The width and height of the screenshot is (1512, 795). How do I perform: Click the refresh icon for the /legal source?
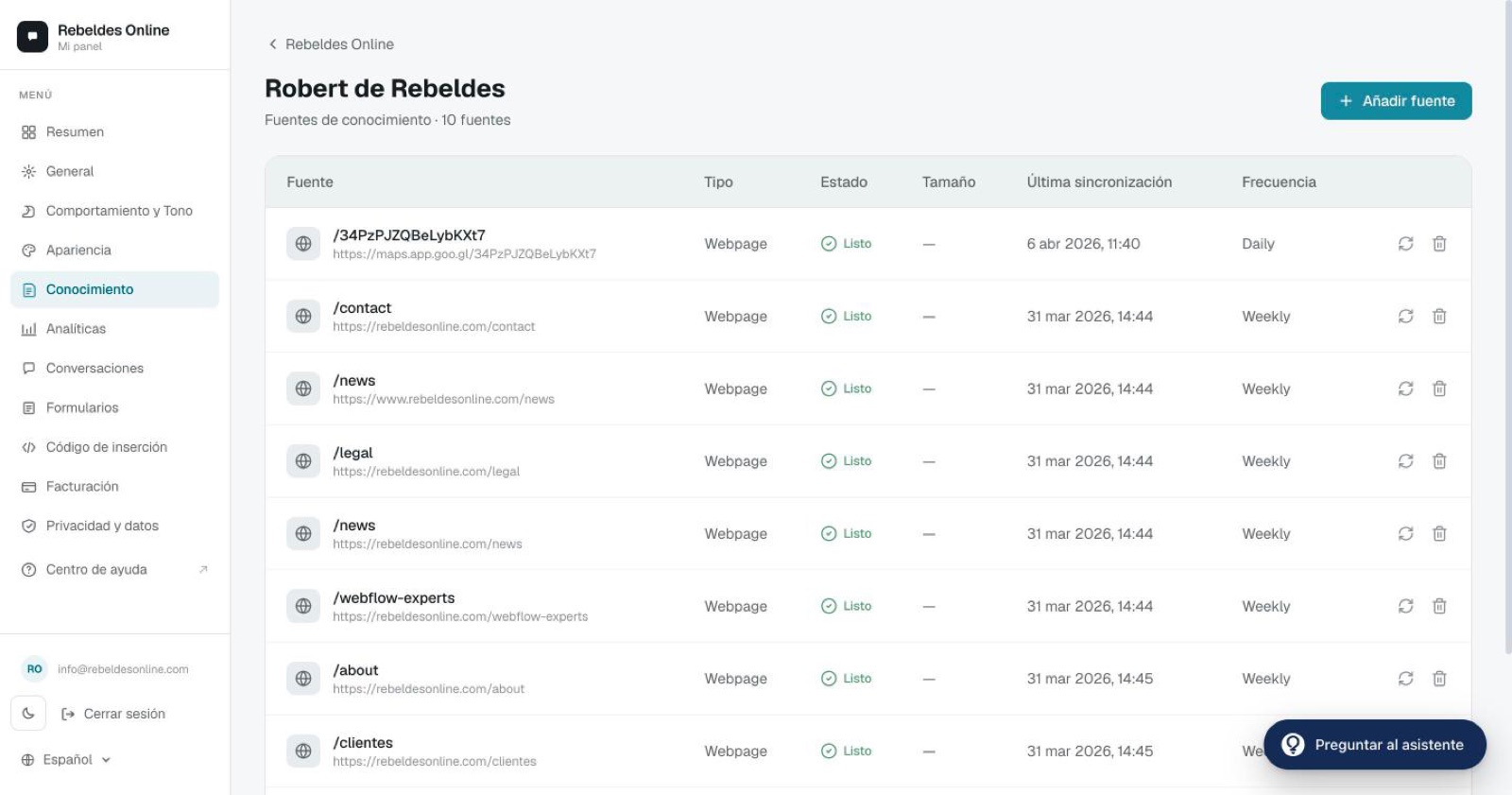point(1405,461)
